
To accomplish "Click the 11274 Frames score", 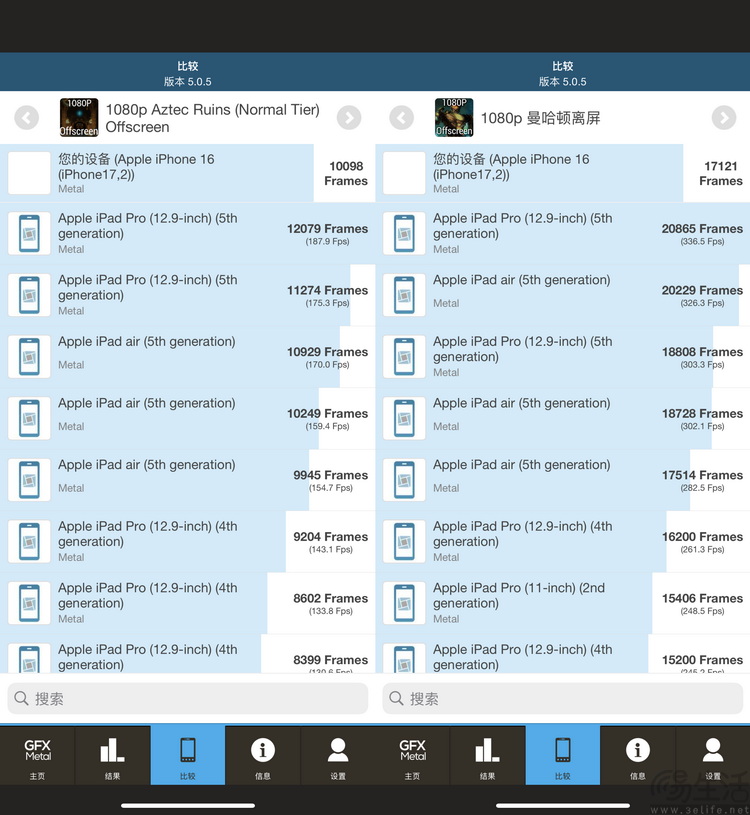I will point(327,290).
